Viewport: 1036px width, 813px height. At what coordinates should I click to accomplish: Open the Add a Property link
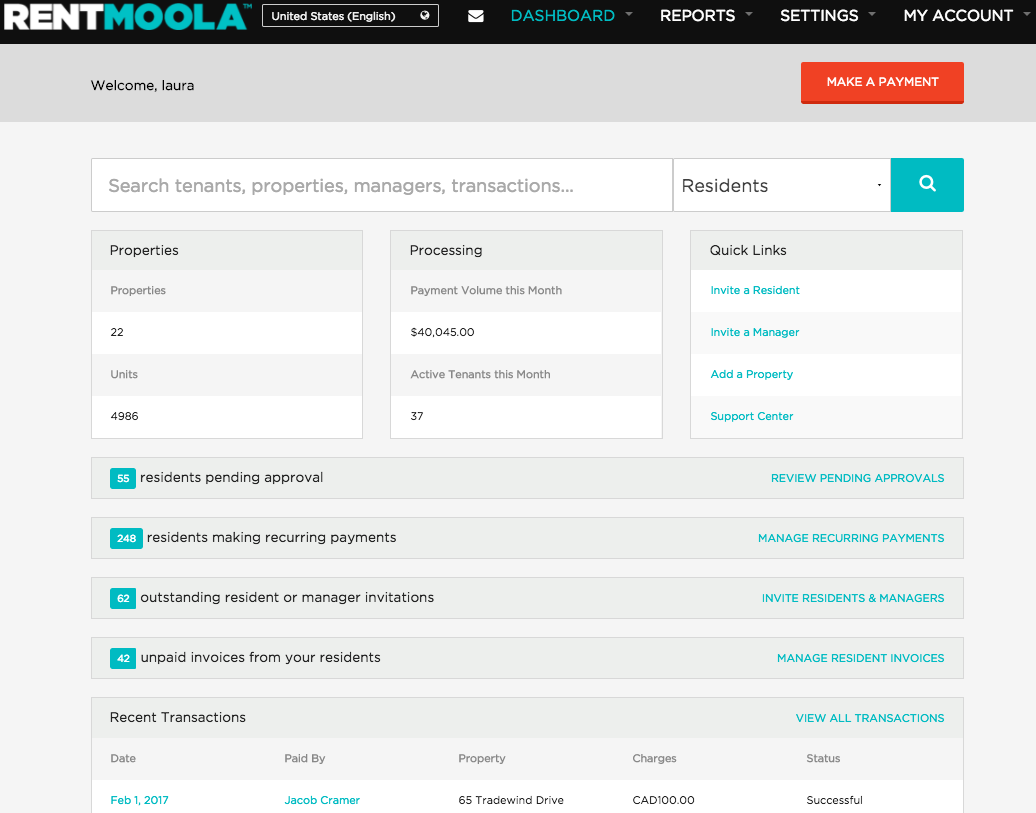[x=751, y=374]
